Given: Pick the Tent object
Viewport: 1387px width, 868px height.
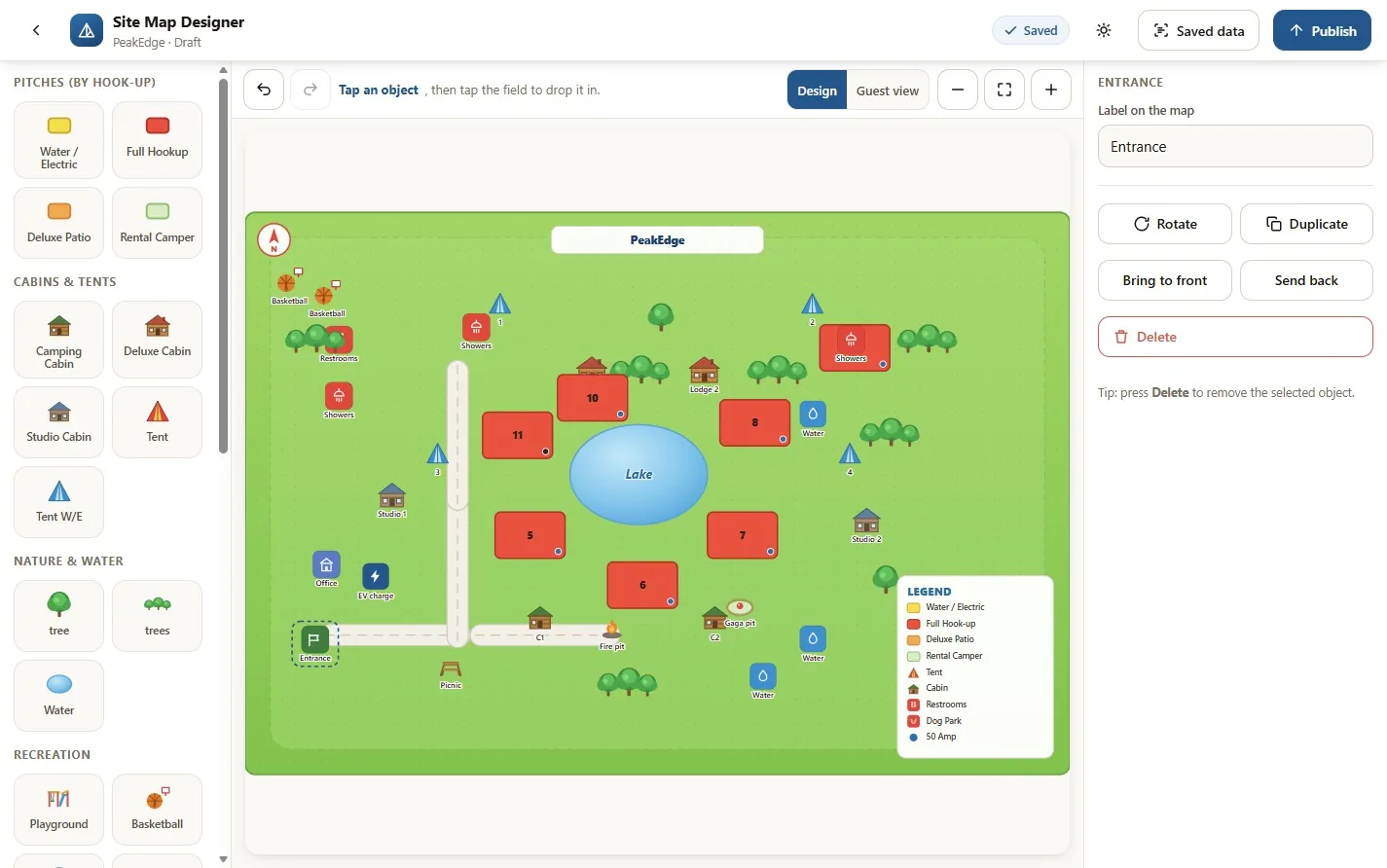Looking at the screenshot, I should click(157, 422).
